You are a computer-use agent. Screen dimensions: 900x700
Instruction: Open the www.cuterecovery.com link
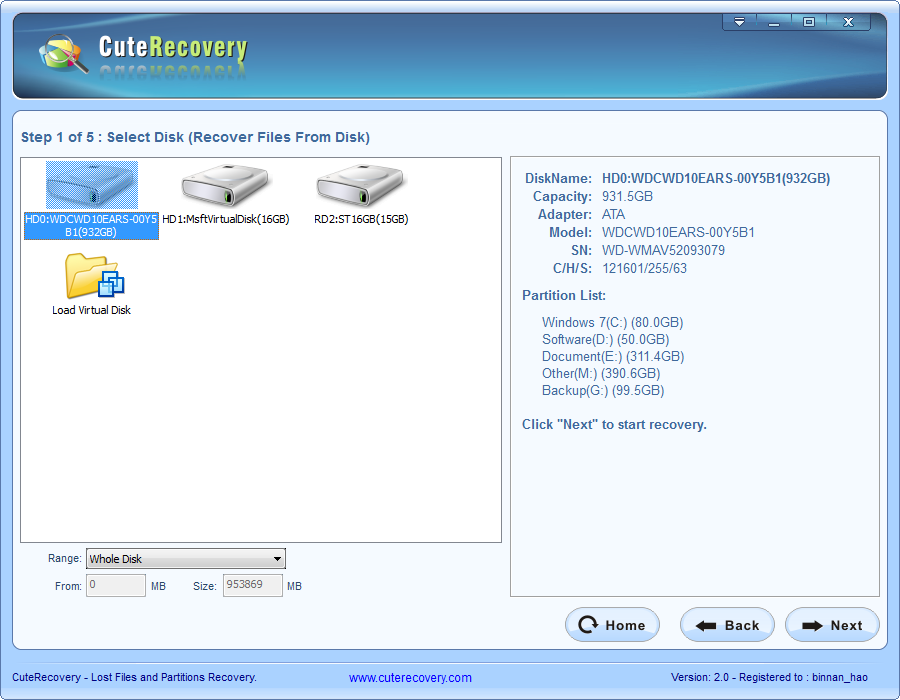[410, 678]
